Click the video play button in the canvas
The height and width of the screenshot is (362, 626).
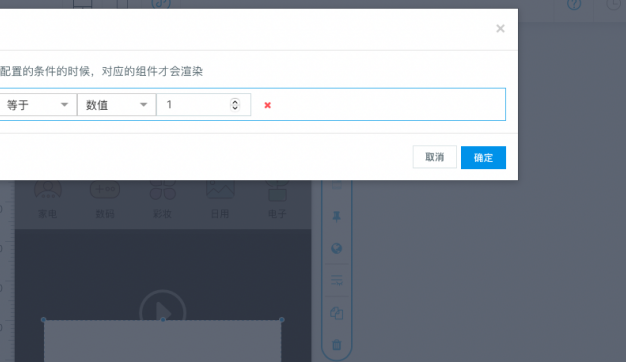162,305
